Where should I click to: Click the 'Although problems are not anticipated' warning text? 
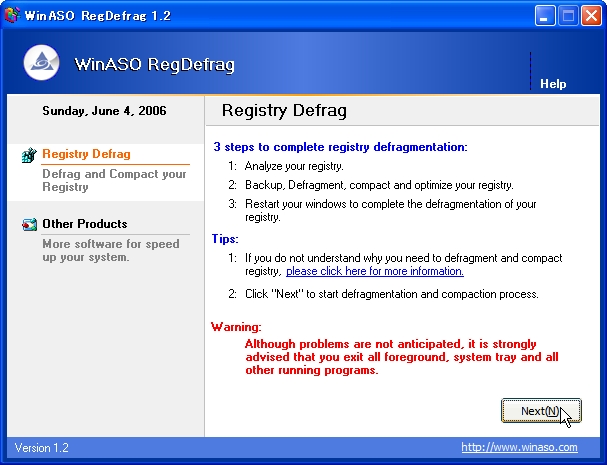pos(402,357)
